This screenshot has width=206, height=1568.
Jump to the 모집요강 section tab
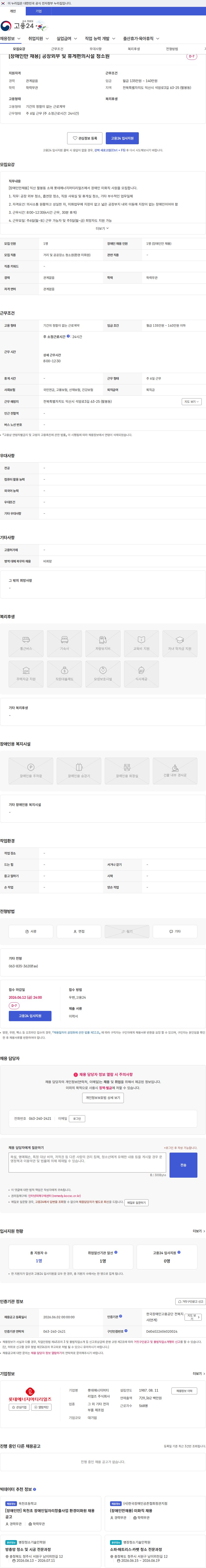click(19, 49)
